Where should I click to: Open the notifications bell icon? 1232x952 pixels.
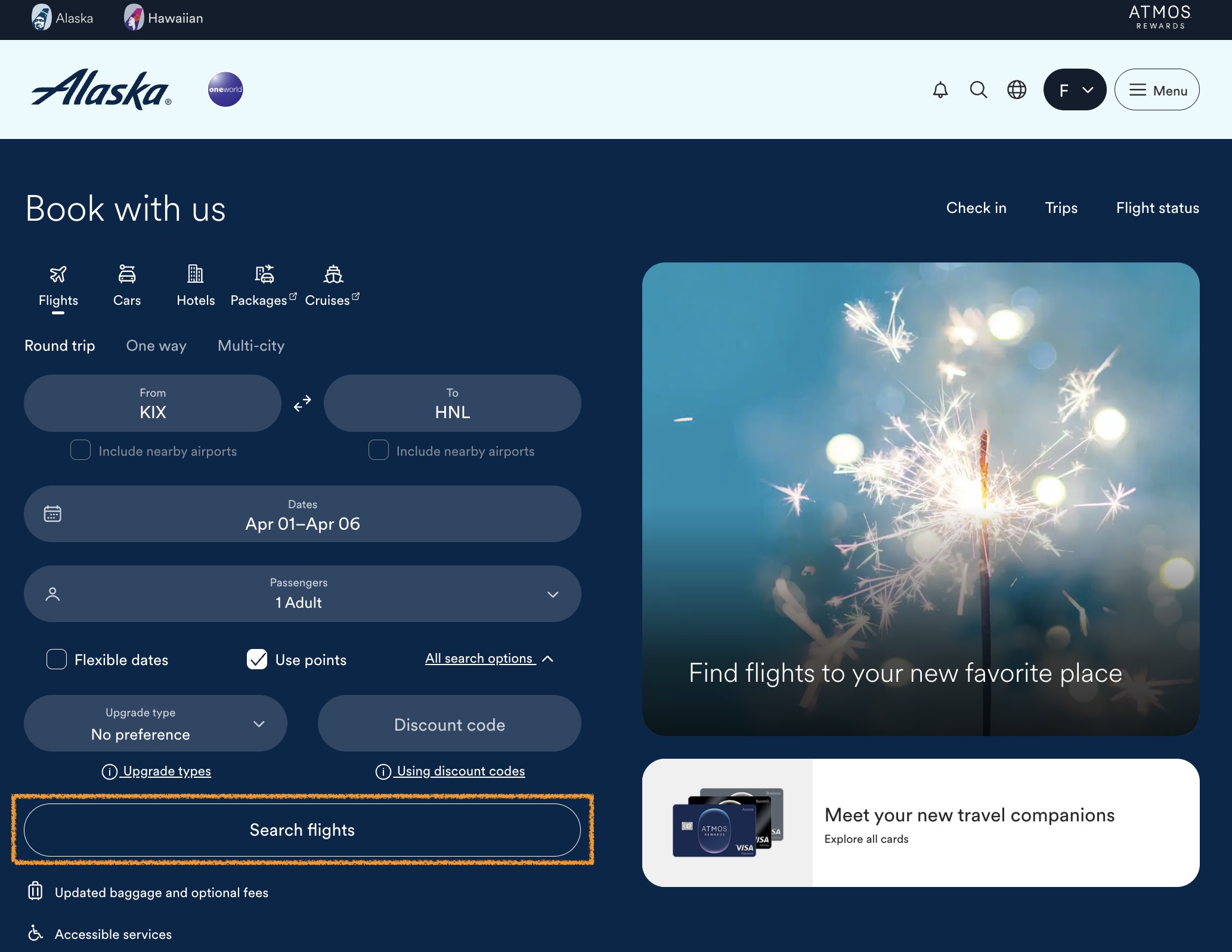pyautogui.click(x=940, y=90)
